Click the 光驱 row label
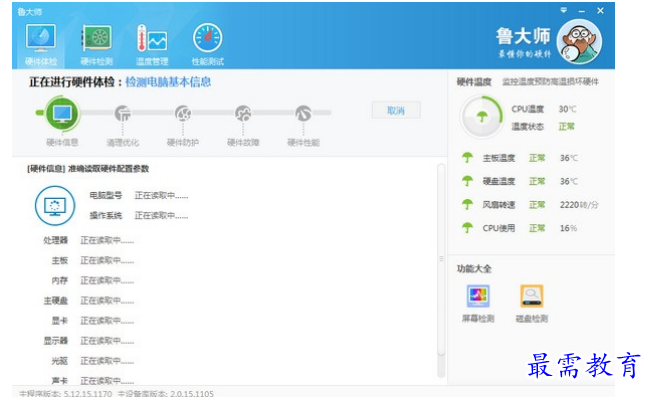 pyautogui.click(x=60, y=361)
